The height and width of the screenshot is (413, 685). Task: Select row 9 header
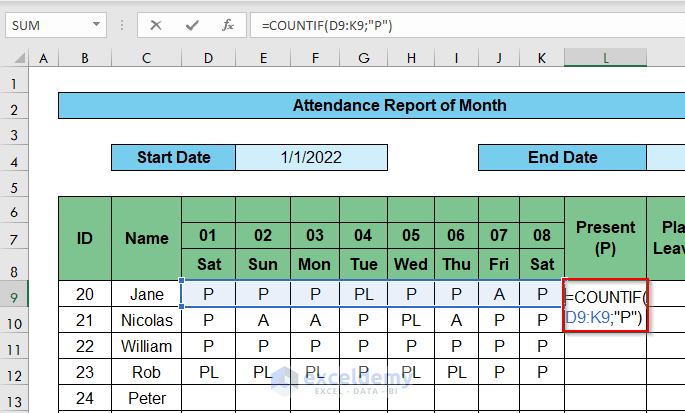pyautogui.click(x=14, y=294)
